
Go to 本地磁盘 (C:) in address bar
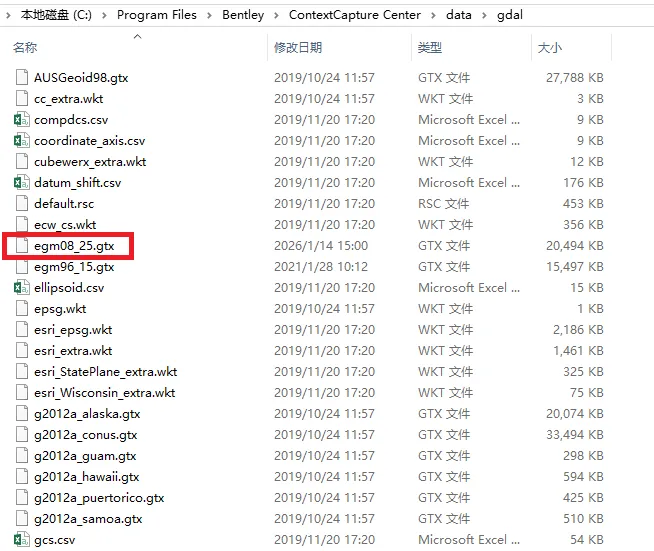click(x=56, y=15)
